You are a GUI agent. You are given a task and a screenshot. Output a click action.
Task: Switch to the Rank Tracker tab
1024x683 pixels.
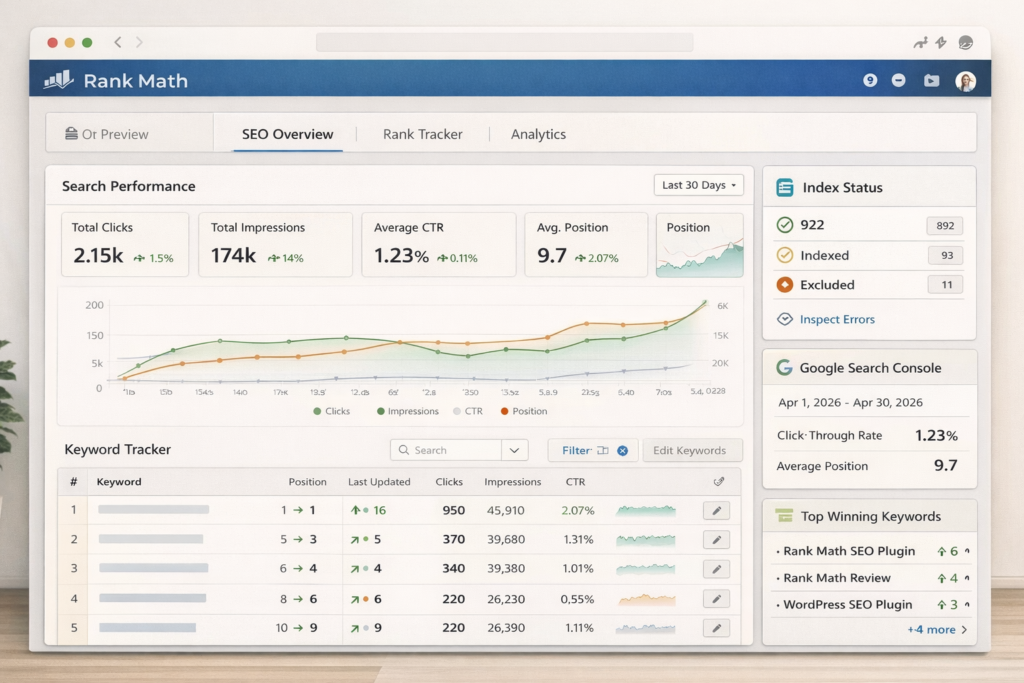click(421, 133)
